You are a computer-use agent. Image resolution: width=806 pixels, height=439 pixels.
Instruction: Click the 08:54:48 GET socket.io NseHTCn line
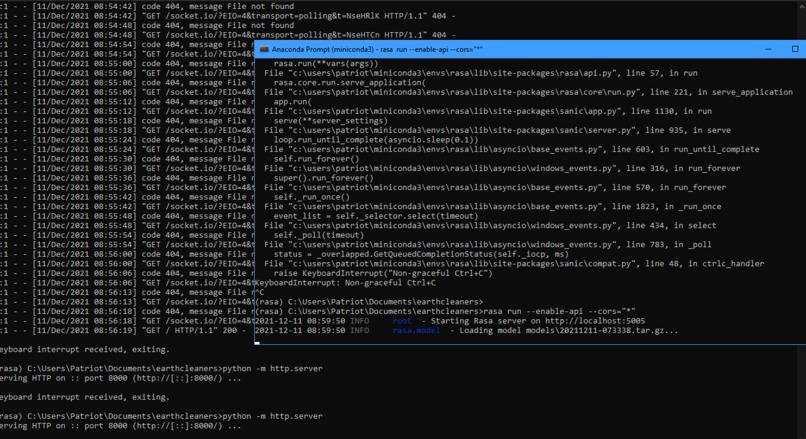coord(228,35)
